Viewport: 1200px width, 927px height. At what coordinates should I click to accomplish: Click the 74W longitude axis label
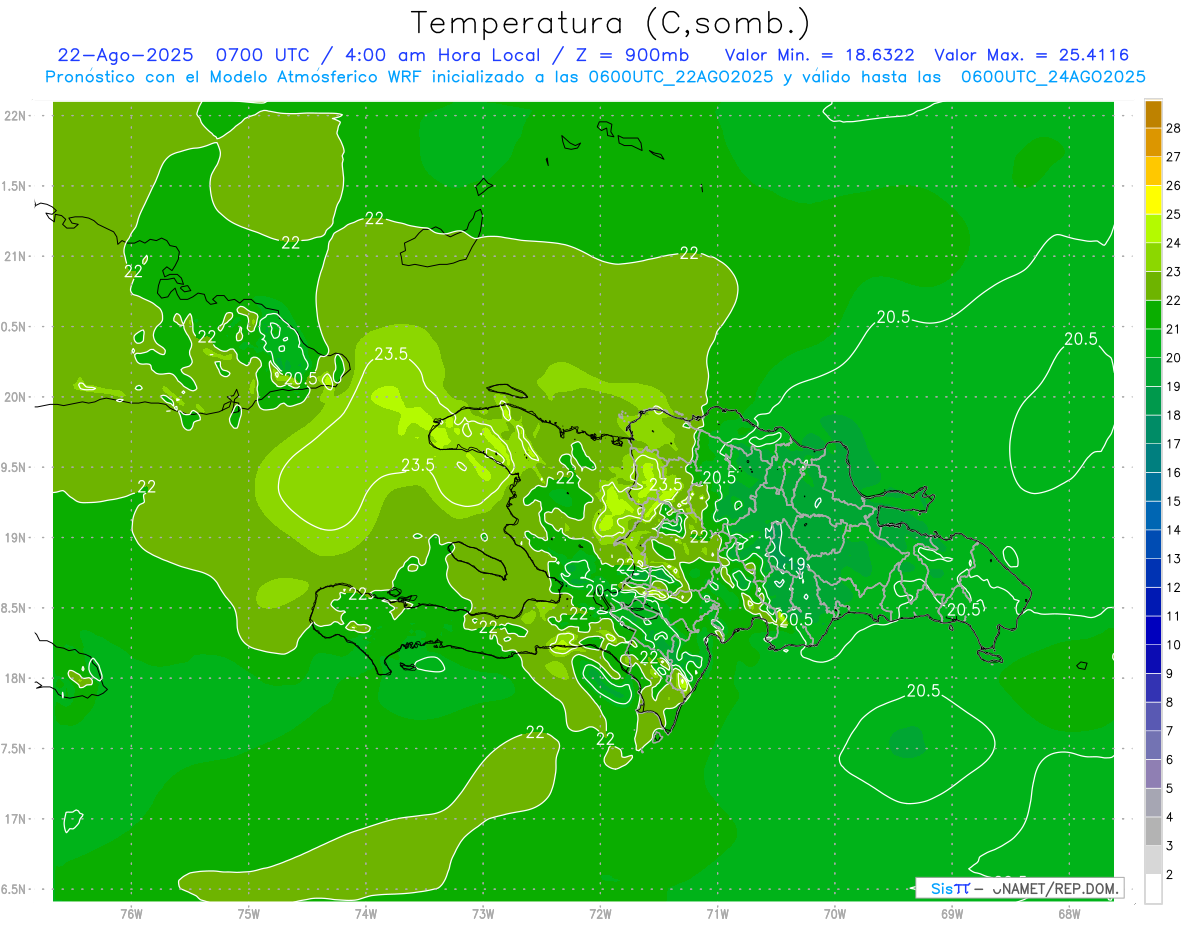[x=366, y=914]
